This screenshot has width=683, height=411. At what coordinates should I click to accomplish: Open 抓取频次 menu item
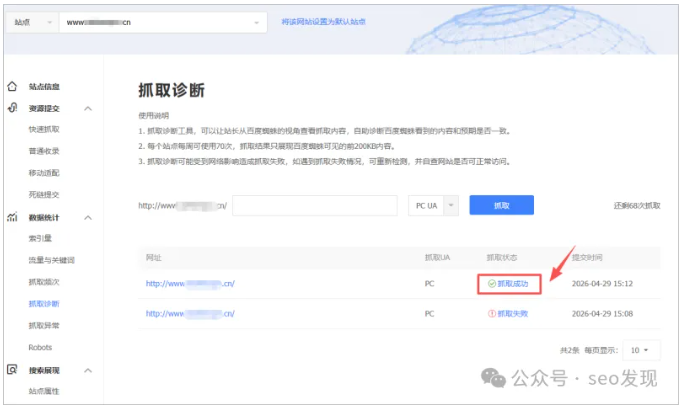(44, 282)
